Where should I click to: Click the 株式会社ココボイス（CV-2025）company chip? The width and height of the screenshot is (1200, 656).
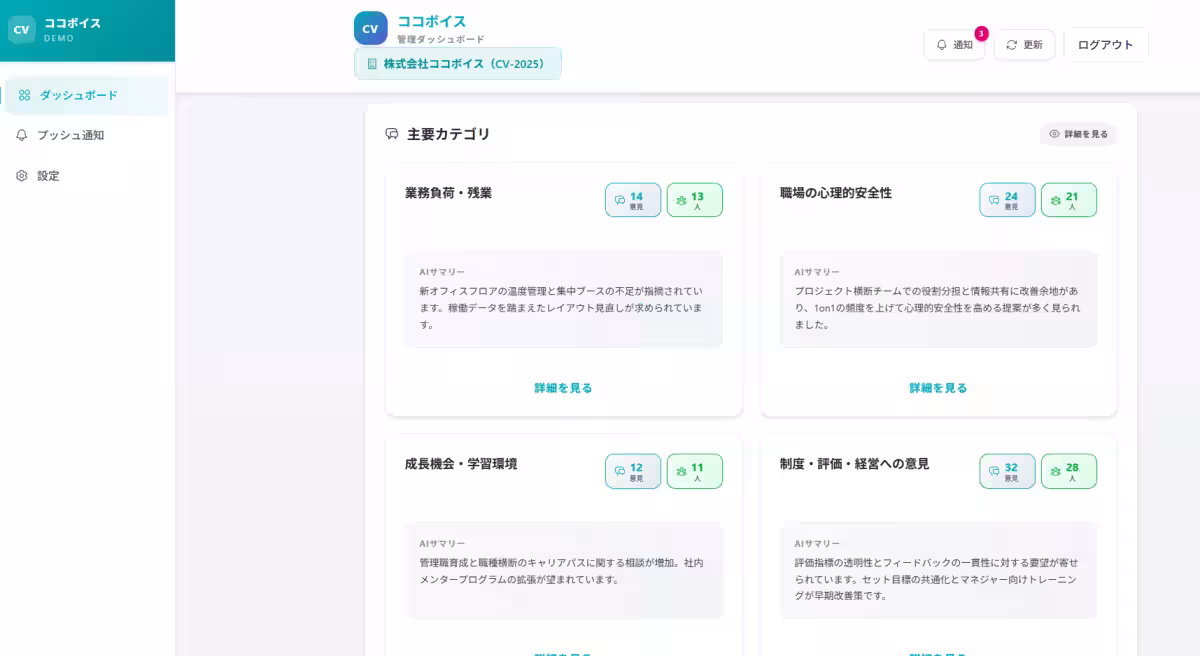tap(457, 63)
